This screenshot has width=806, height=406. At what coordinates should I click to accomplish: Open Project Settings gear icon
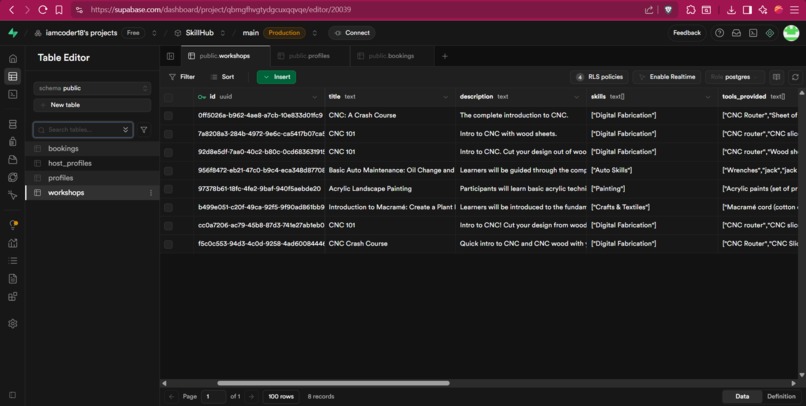pos(13,324)
